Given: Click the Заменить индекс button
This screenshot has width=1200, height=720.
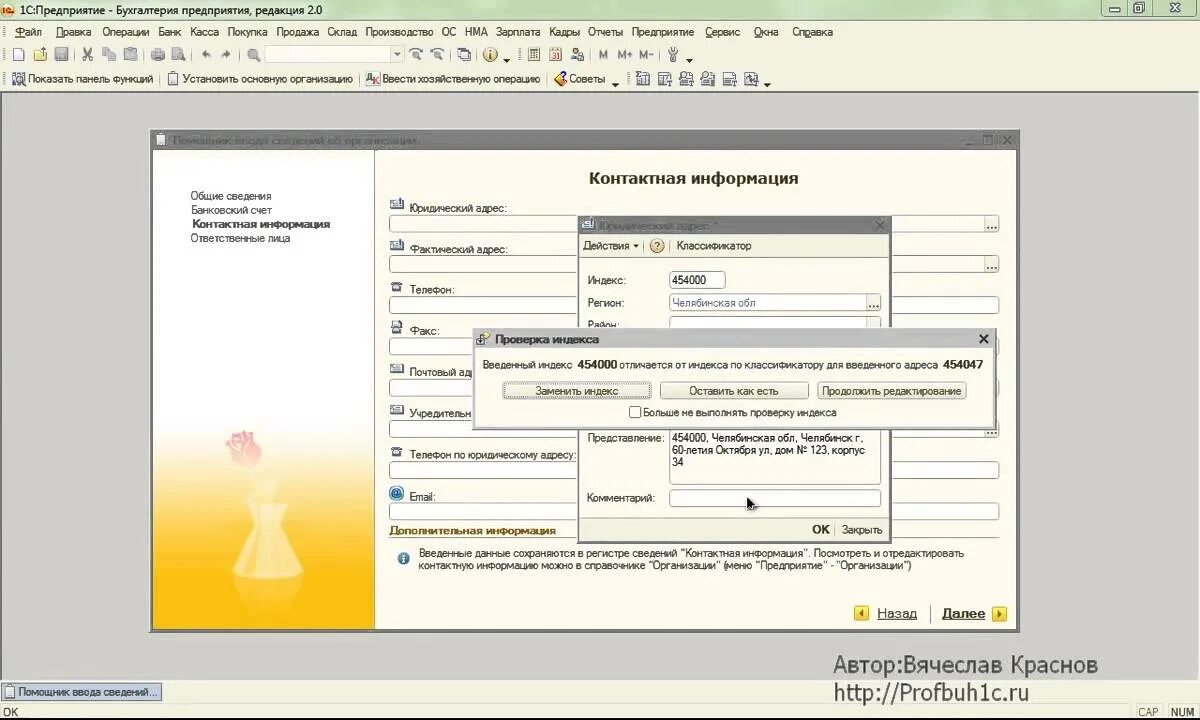Looking at the screenshot, I should pos(577,391).
